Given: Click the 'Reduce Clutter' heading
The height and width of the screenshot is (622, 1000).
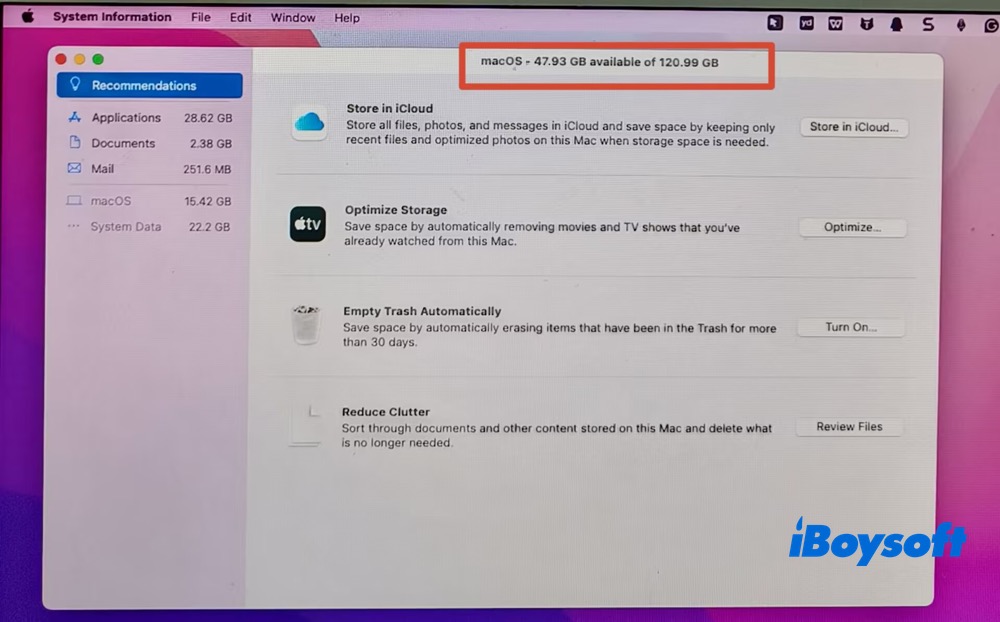Looking at the screenshot, I should [x=386, y=412].
